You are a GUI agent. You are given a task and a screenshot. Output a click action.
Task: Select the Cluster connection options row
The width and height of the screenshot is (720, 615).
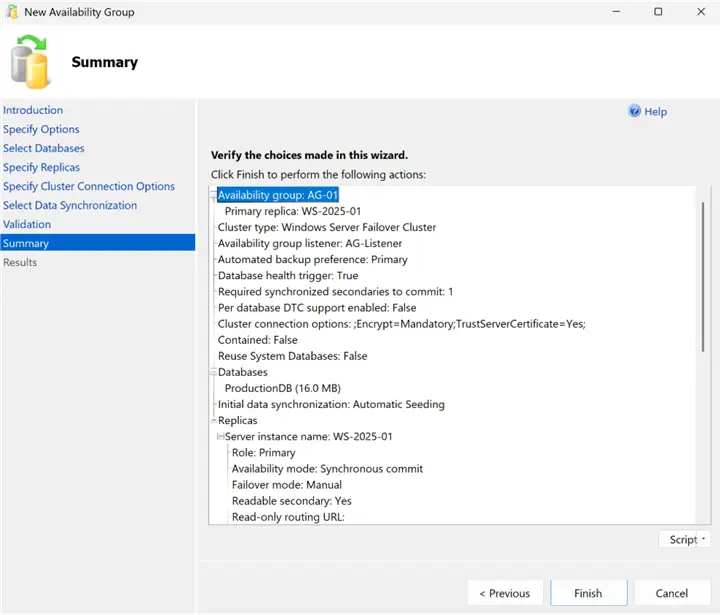pyautogui.click(x=402, y=324)
